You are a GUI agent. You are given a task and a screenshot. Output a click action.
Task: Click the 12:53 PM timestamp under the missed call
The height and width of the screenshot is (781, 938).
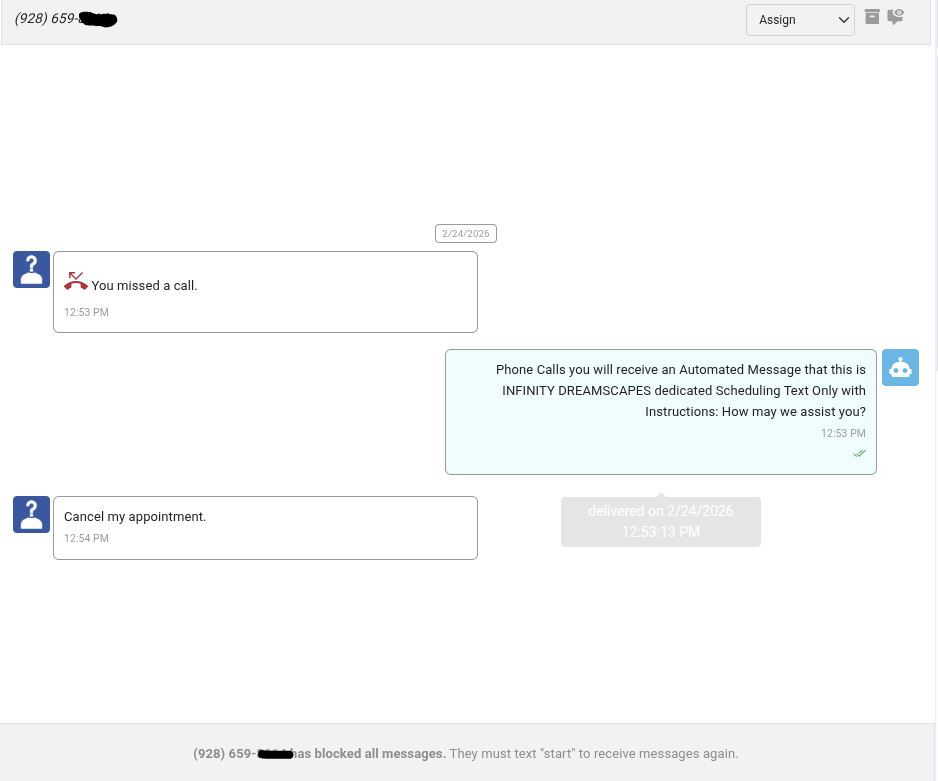click(86, 312)
